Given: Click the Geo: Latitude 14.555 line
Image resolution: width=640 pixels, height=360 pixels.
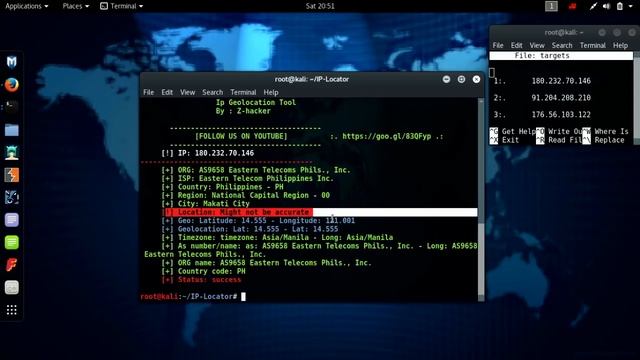Looking at the screenshot, I should pyautogui.click(x=258, y=221).
